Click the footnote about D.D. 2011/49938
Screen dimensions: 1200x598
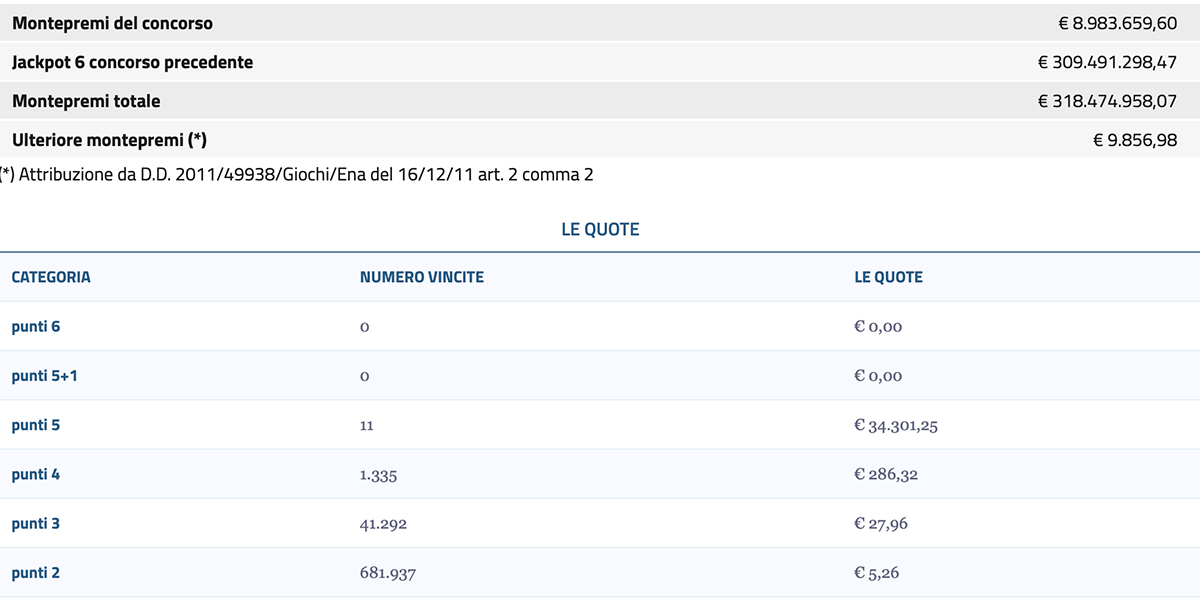point(297,175)
